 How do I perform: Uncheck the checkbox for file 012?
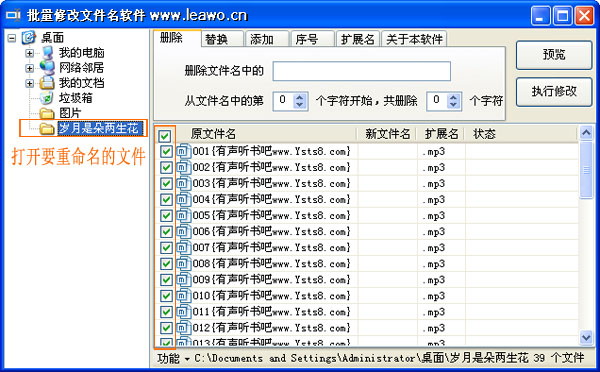pyautogui.click(x=166, y=328)
